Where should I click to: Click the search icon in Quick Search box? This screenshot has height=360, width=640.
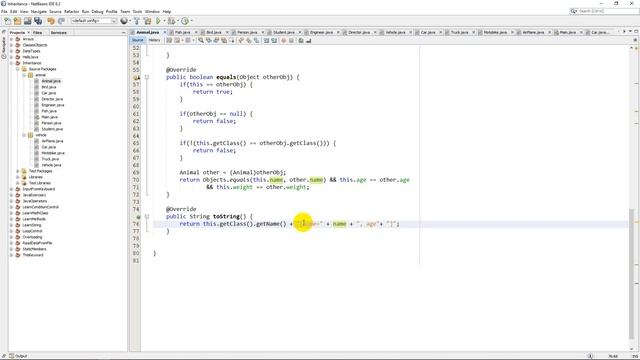tap(573, 11)
